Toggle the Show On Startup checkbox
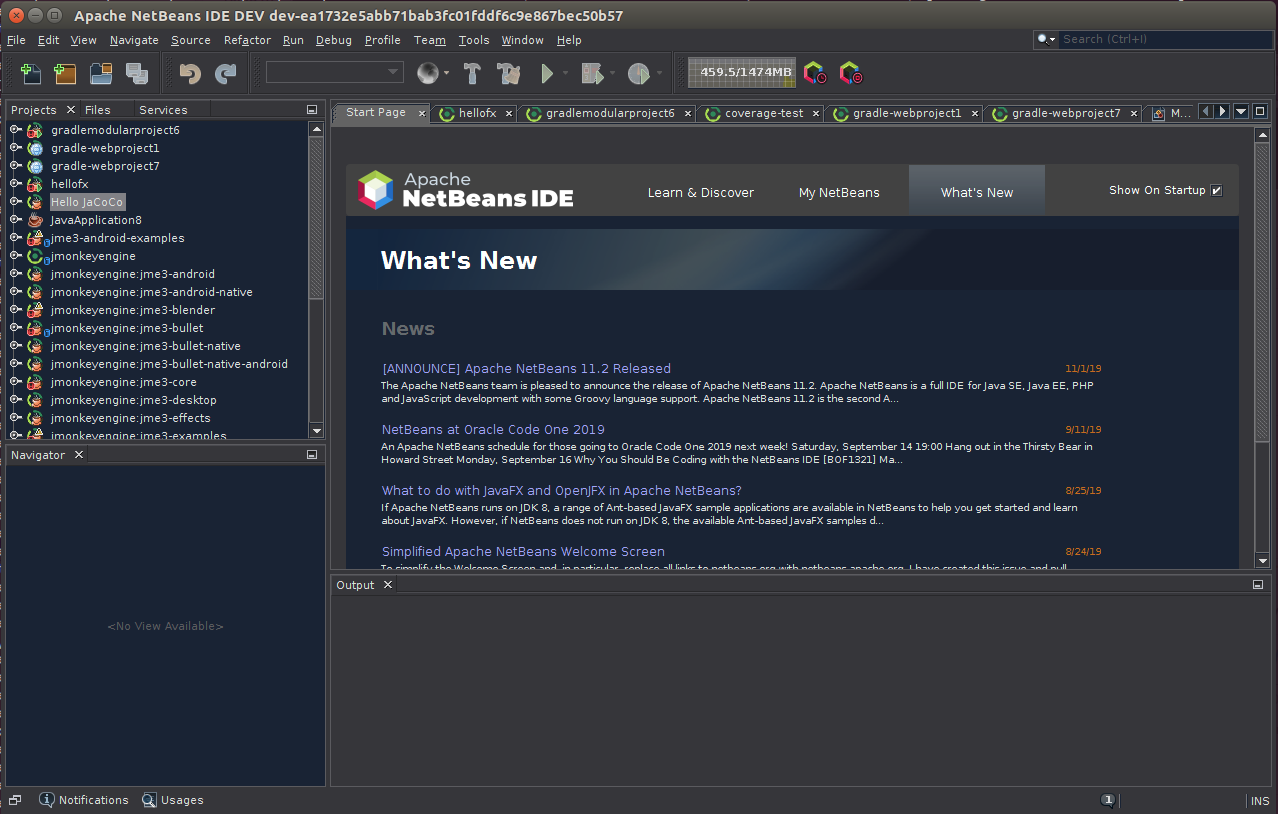Screen dimensions: 1278x814 (1217, 191)
